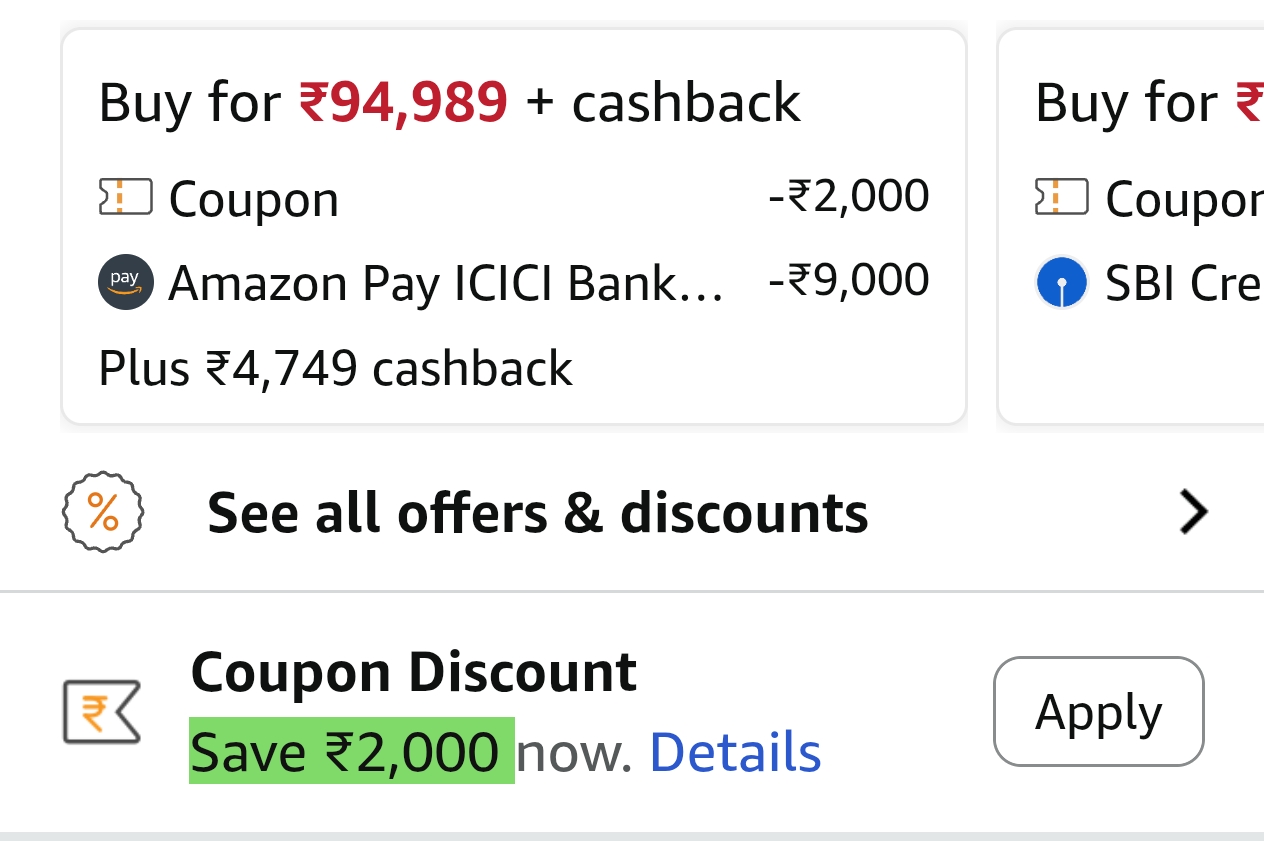Click the -₹2,000 coupon amount in first card
The width and height of the screenshot is (1264, 841).
pos(848,196)
